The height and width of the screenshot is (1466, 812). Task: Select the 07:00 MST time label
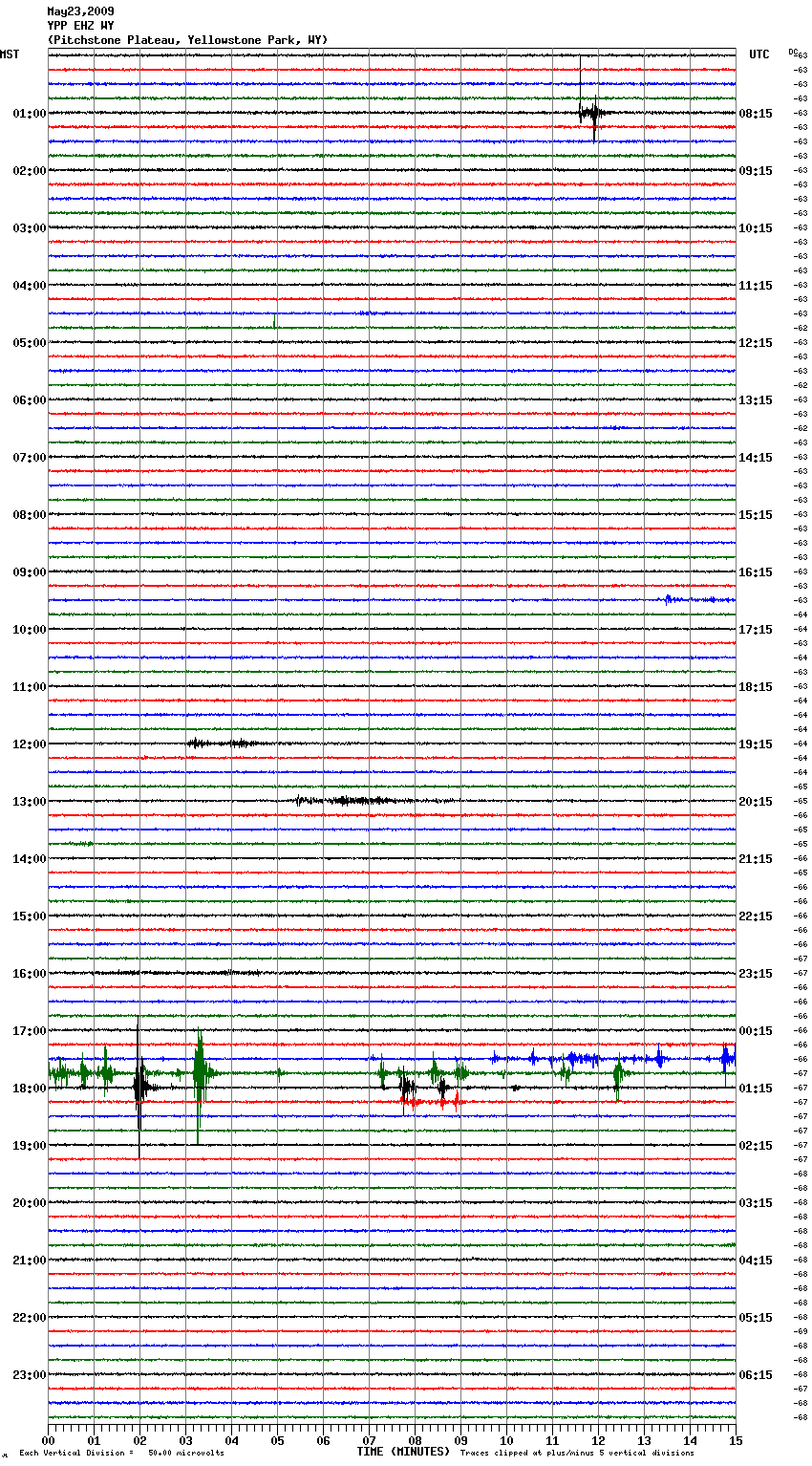pyautogui.click(x=30, y=458)
